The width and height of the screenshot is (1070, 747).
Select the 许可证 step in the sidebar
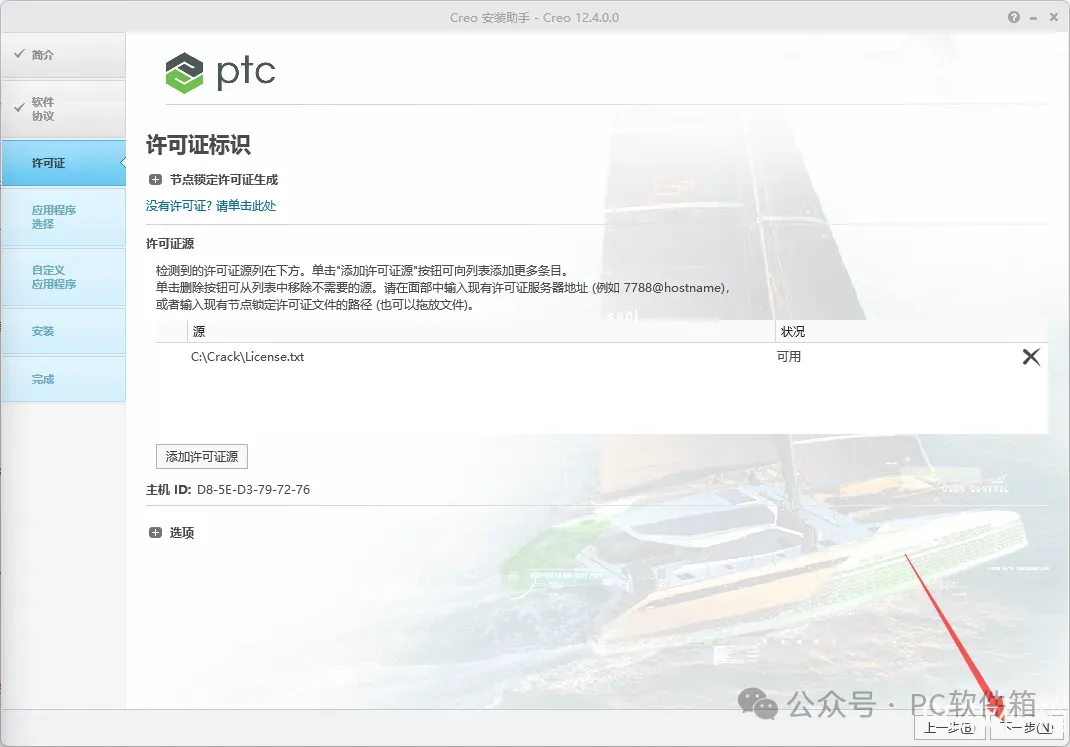point(63,163)
